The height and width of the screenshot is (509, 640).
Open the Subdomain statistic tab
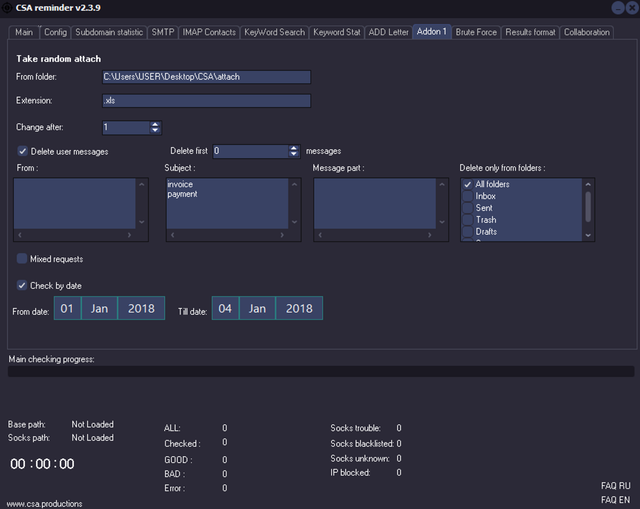109,32
